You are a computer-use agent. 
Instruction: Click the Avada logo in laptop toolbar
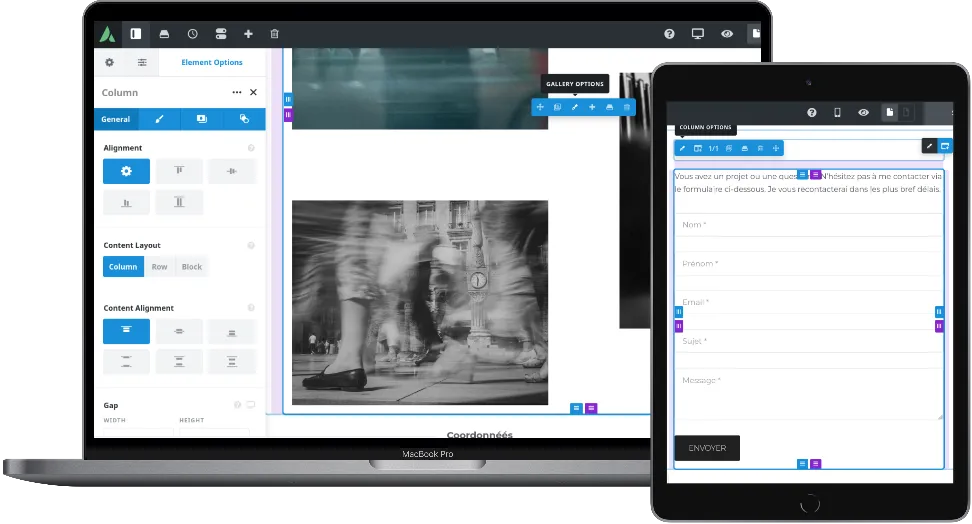coord(108,34)
